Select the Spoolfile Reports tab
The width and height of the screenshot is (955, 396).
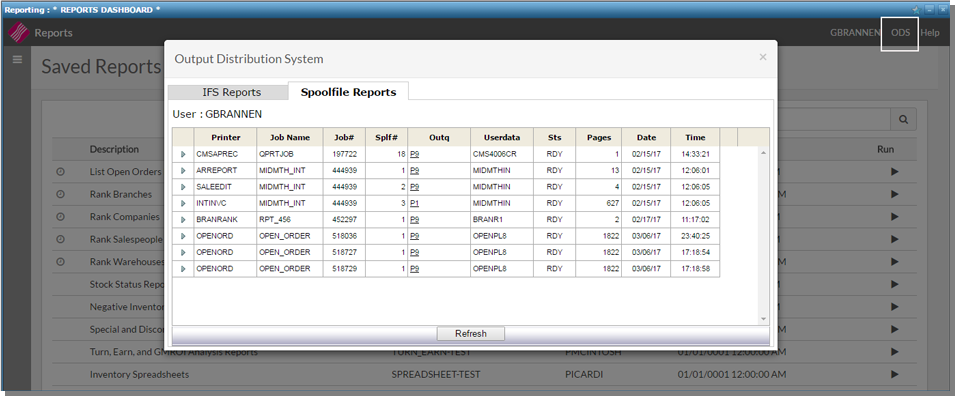(x=348, y=92)
